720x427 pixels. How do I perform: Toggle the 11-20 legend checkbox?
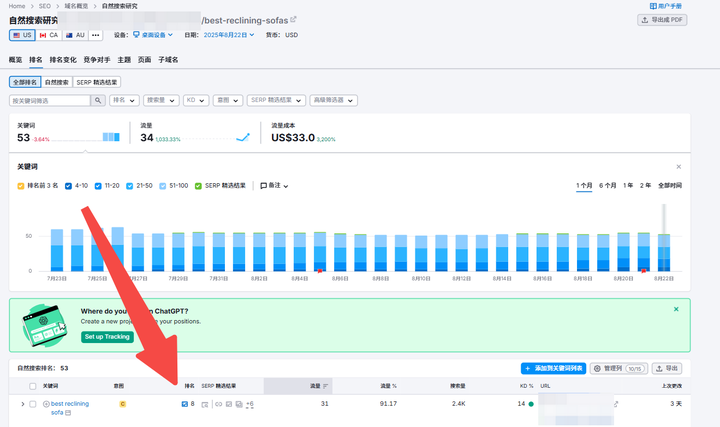pos(98,186)
